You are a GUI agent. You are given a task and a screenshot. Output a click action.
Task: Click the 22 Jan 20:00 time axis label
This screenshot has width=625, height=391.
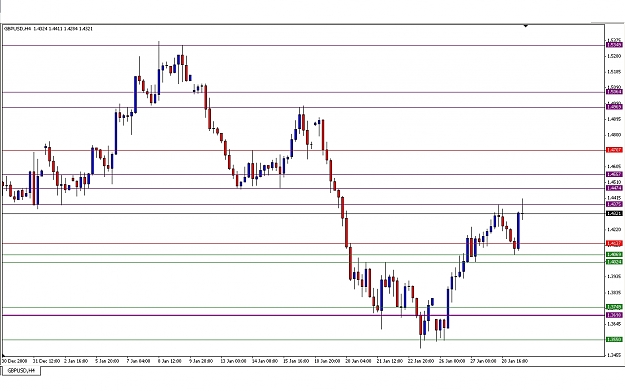tap(421, 361)
